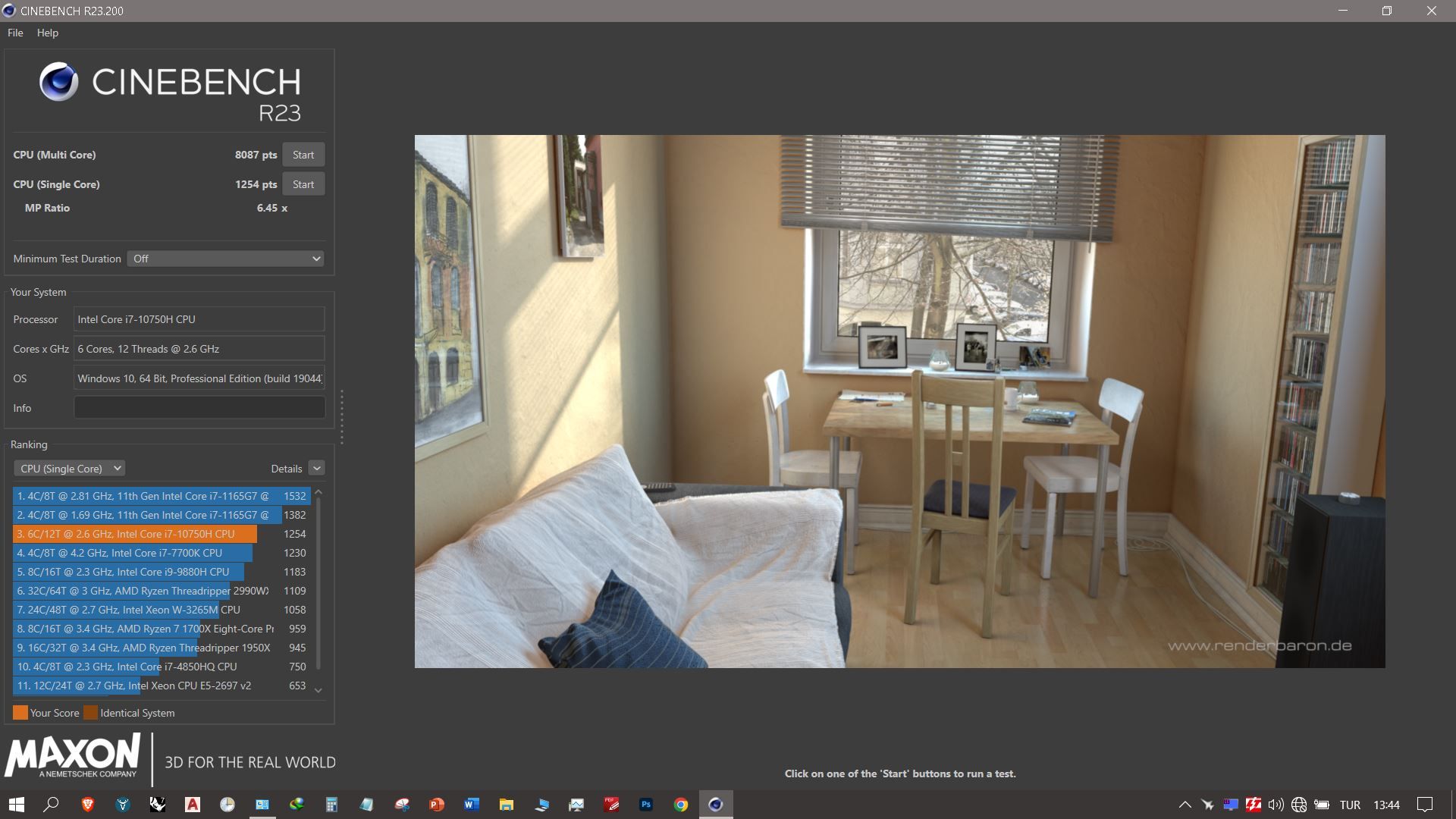1456x819 pixels.
Task: Open Brave browser from the taskbar
Action: click(87, 805)
